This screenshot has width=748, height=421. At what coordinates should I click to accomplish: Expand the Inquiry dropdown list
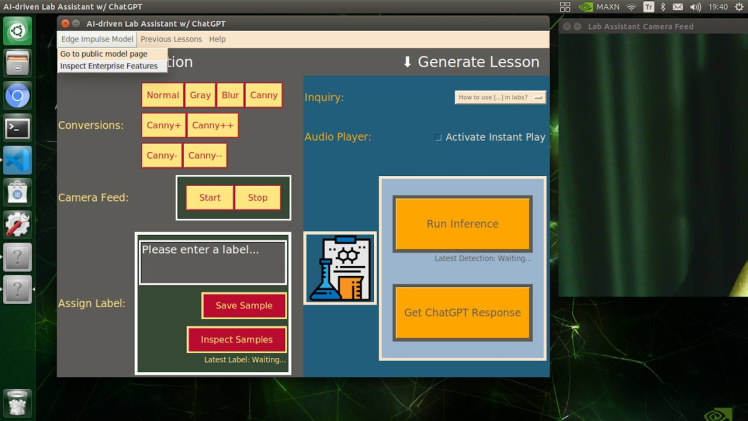pyautogui.click(x=501, y=97)
